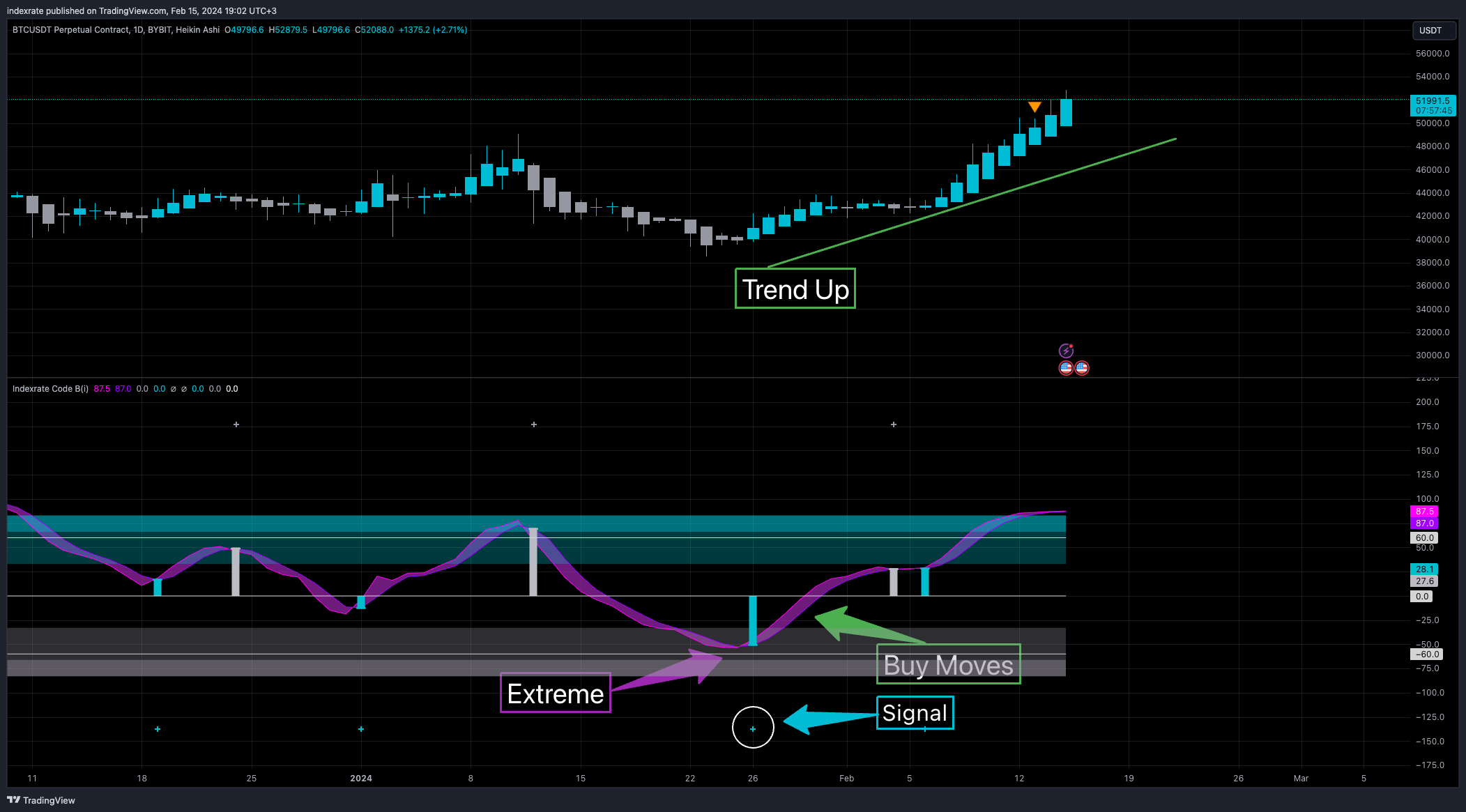Click the TradingView logo at bottom left

point(41,800)
